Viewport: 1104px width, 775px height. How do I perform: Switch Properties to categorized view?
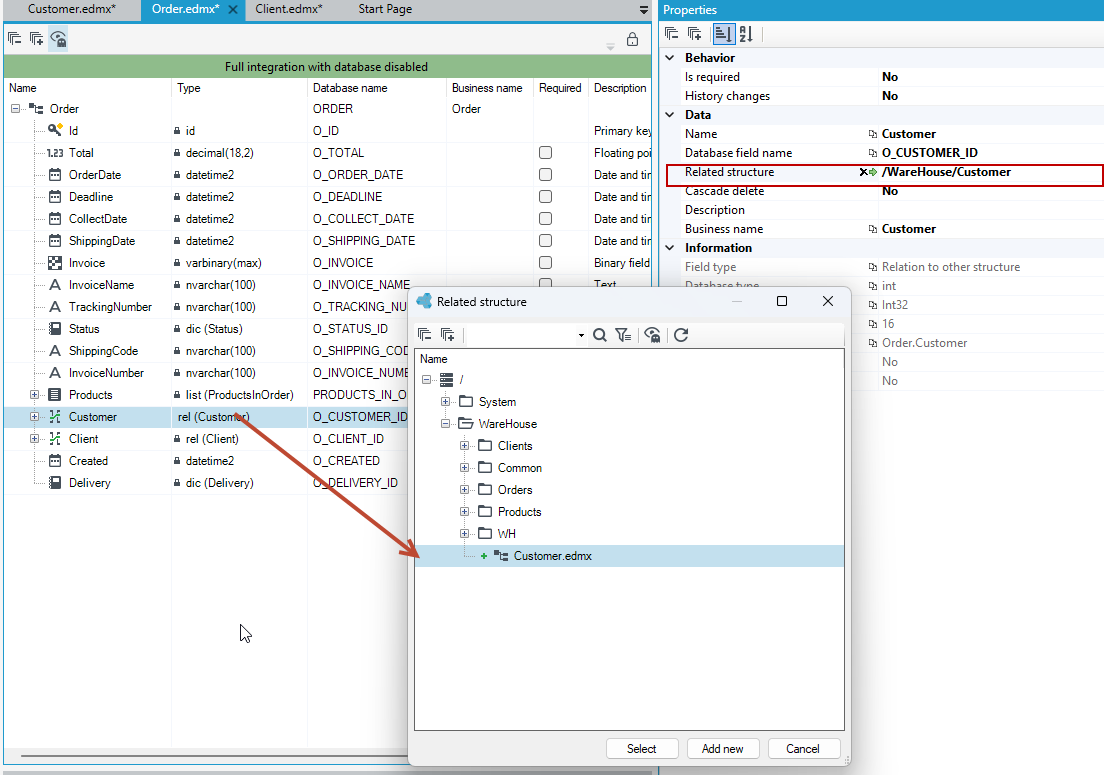[723, 34]
